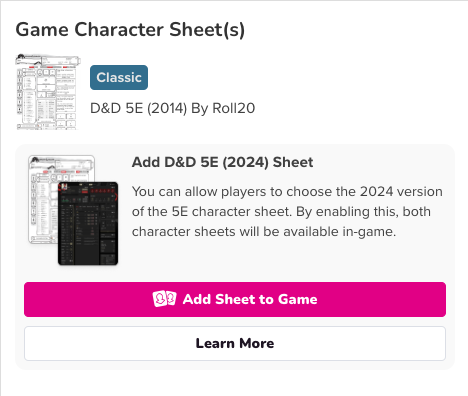Image resolution: width=468 pixels, height=396 pixels.
Task: Click the Game Character Sheet(s) heading
Action: tap(130, 30)
